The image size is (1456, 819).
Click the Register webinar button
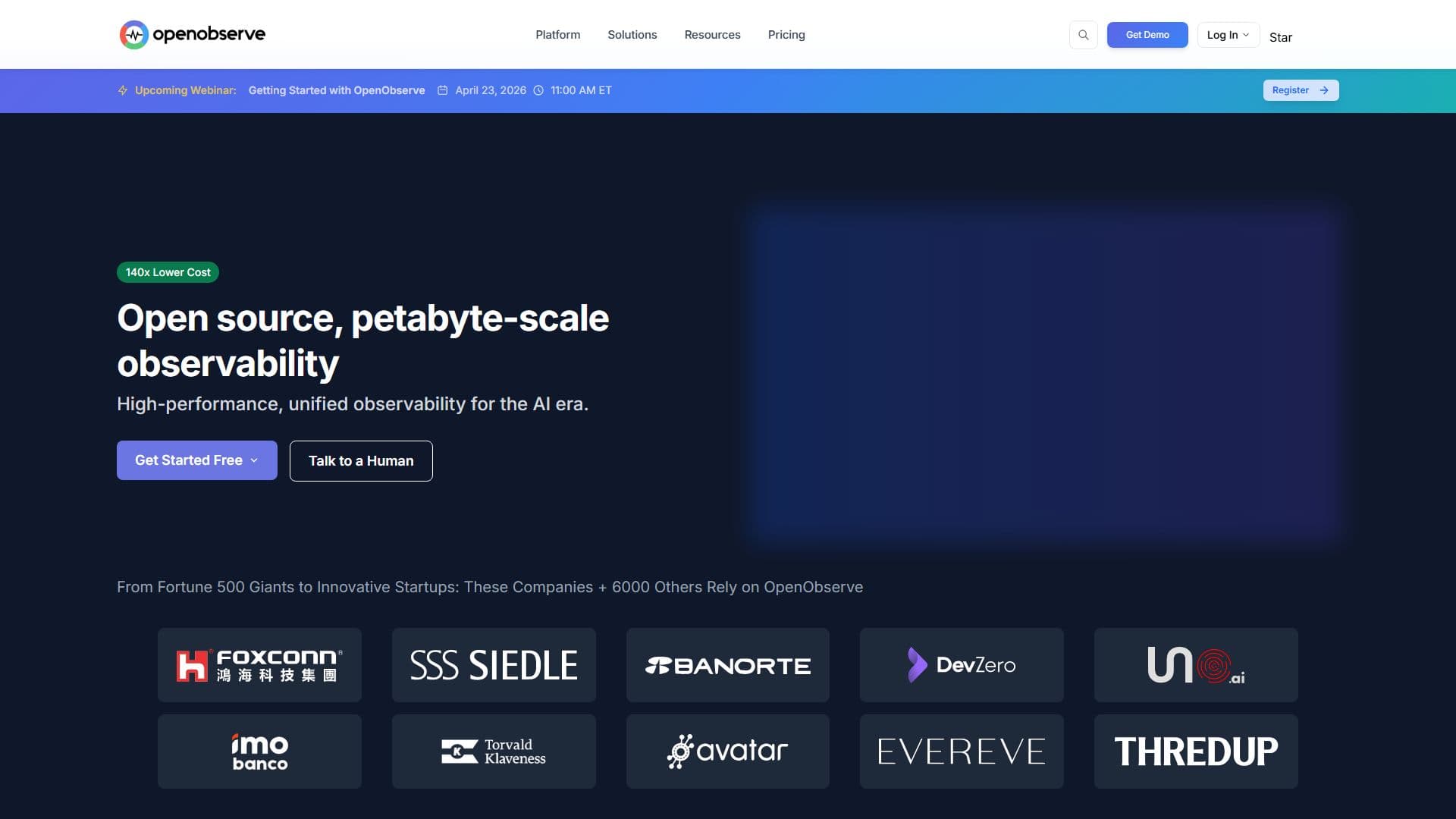(1301, 90)
